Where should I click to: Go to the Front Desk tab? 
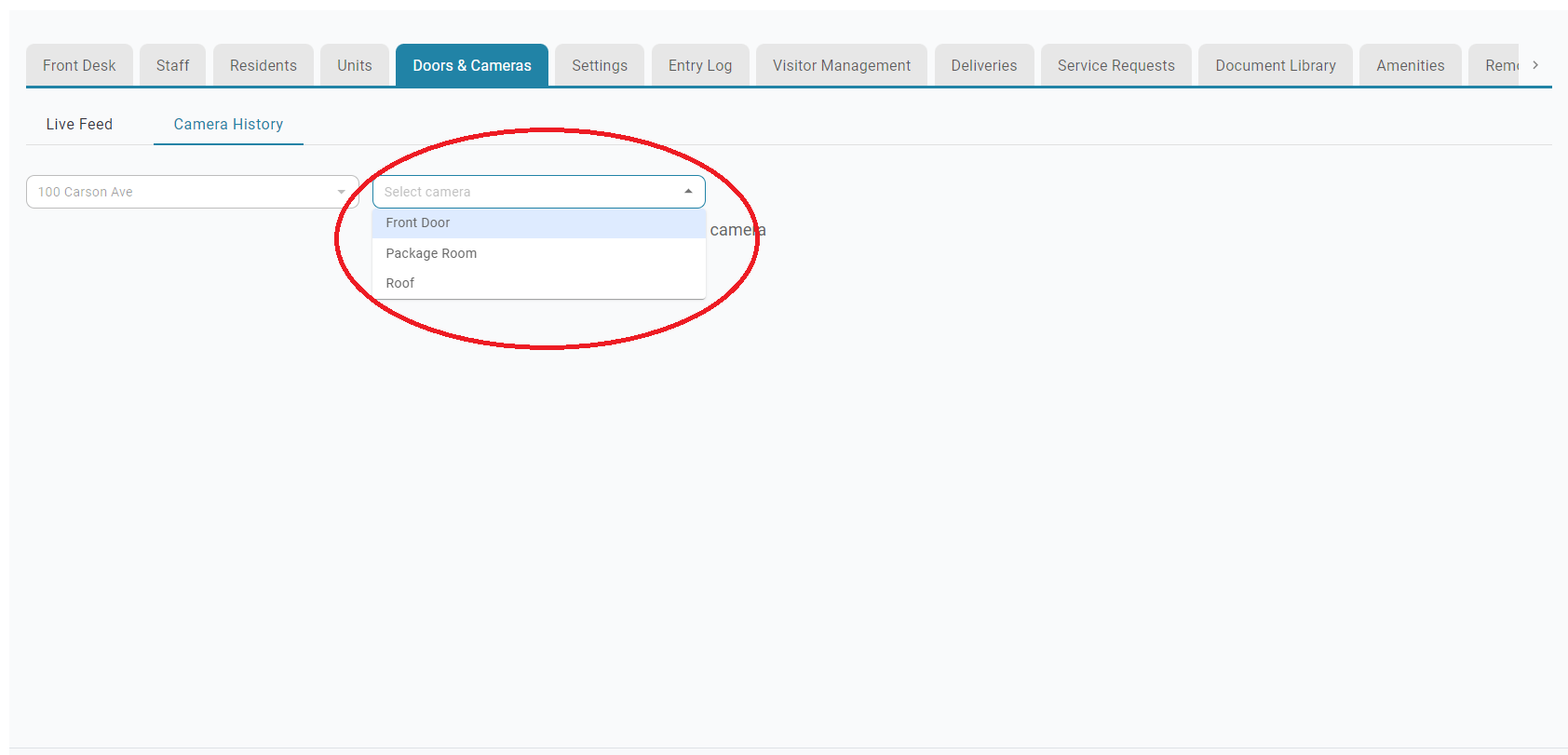click(x=79, y=65)
